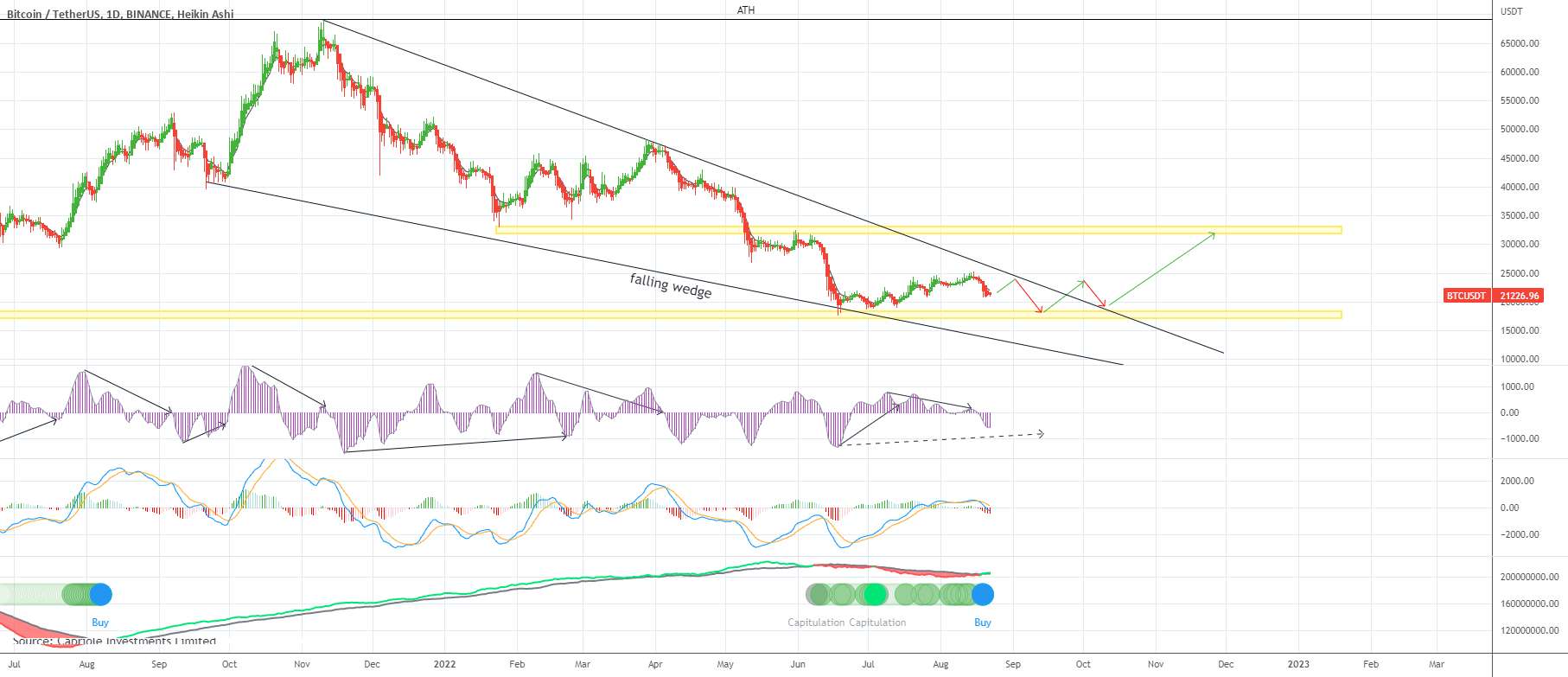Select the 25000.00 price level label

(x=1520, y=273)
